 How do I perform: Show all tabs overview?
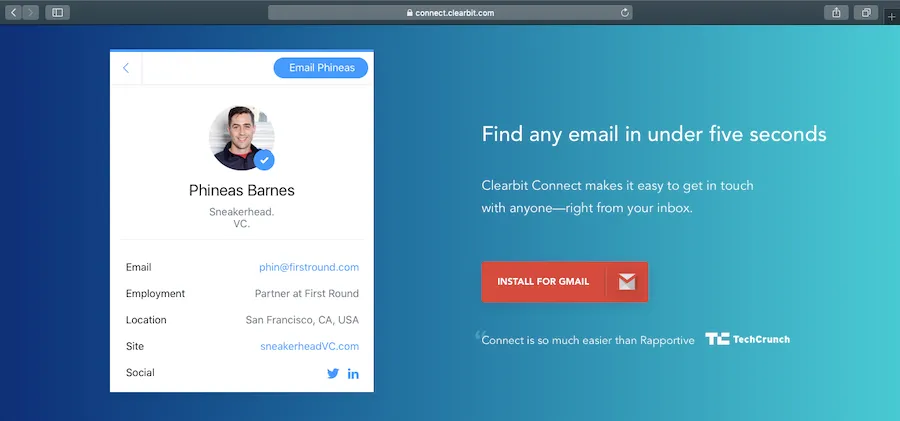click(866, 12)
